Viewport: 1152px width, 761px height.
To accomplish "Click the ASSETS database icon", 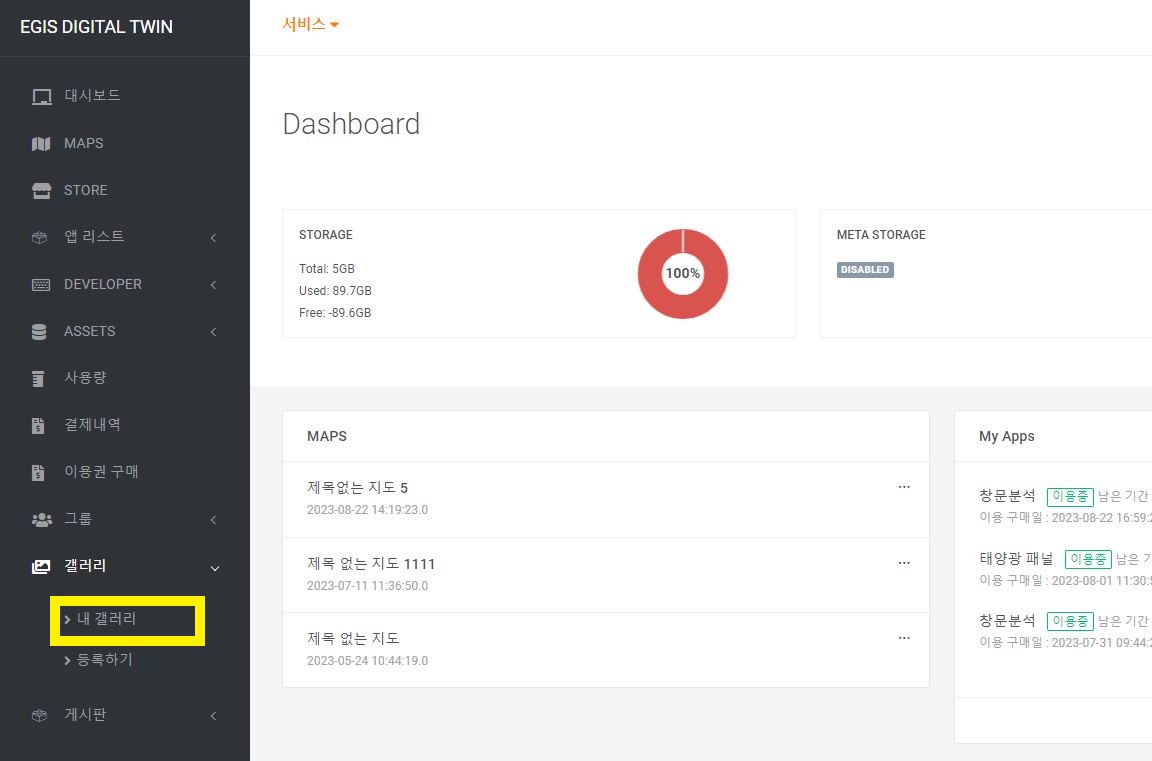I will (40, 332).
